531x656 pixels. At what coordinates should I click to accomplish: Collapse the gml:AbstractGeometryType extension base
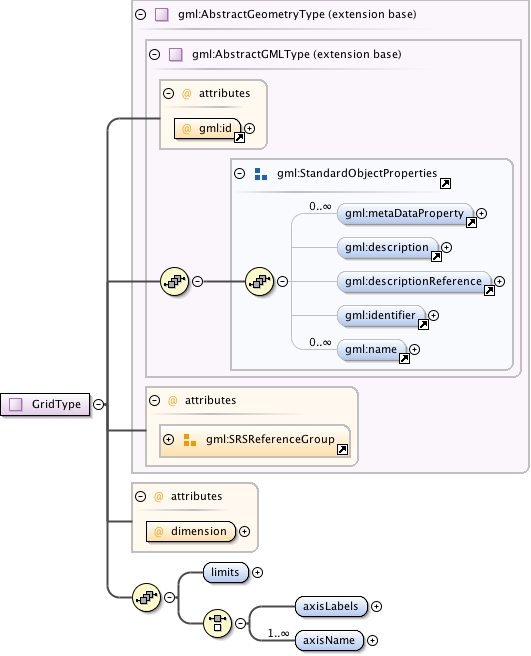coord(141,15)
